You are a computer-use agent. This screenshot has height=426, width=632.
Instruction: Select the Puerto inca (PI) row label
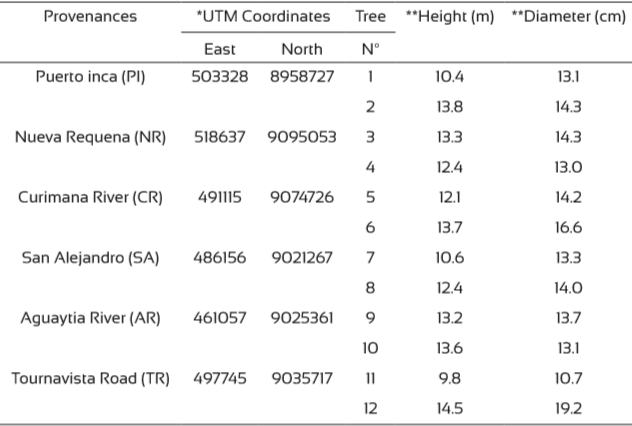pyautogui.click(x=90, y=77)
